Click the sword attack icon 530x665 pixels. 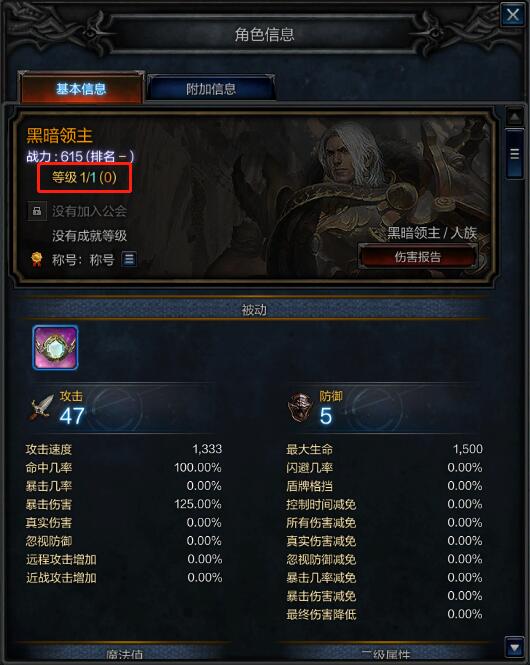pos(42,407)
